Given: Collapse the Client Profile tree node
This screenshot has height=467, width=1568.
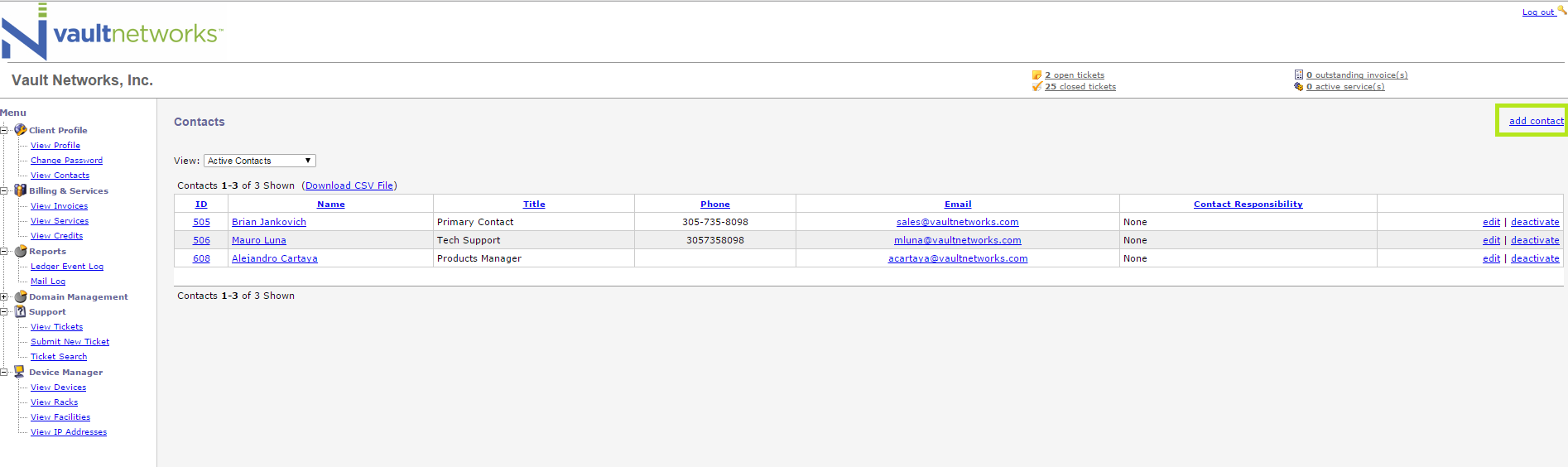Looking at the screenshot, I should [4, 130].
